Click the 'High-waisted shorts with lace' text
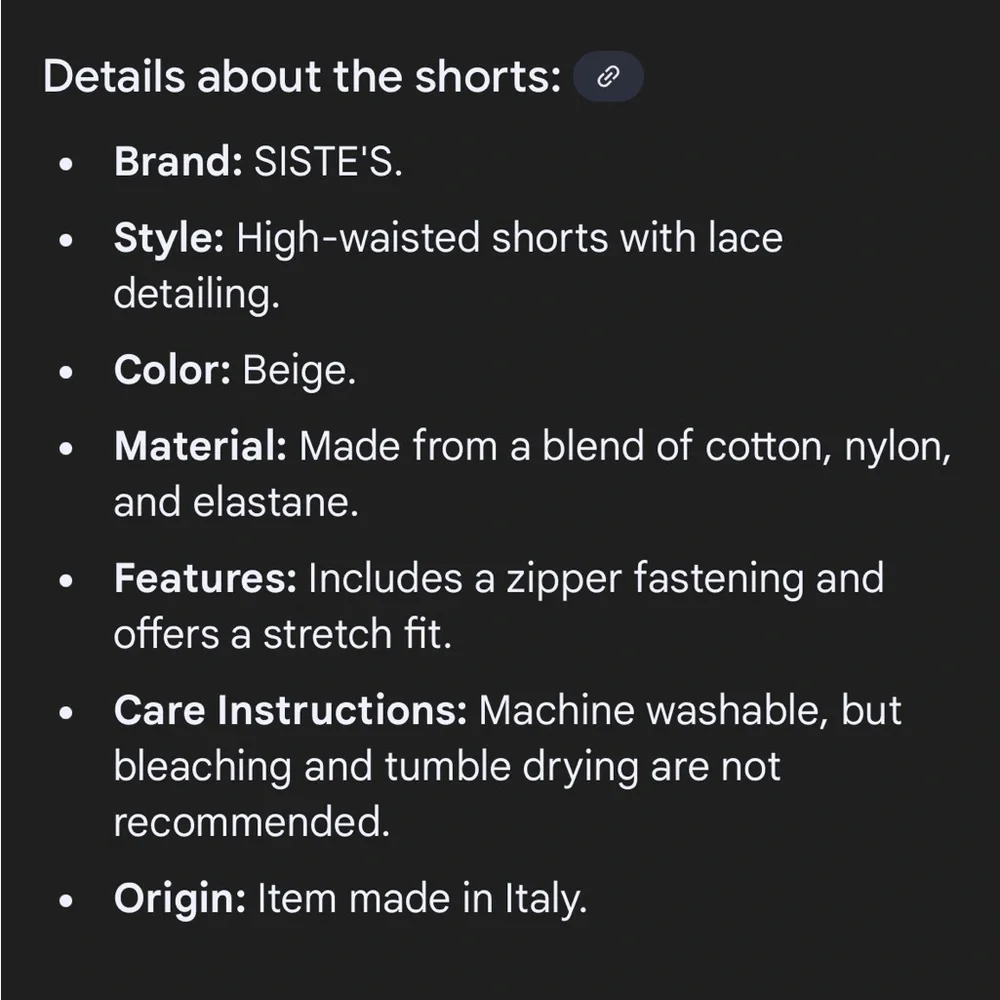1000x1000 pixels. (x=510, y=239)
